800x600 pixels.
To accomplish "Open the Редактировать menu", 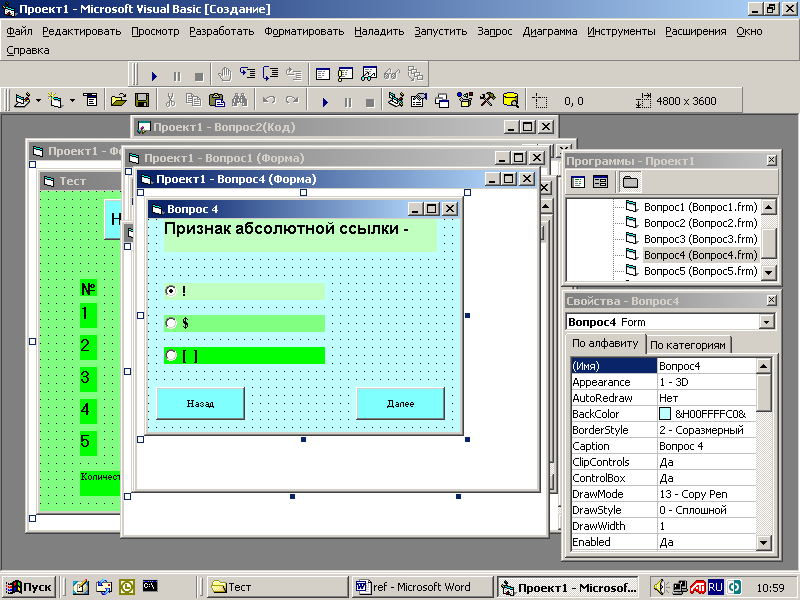I will [82, 31].
